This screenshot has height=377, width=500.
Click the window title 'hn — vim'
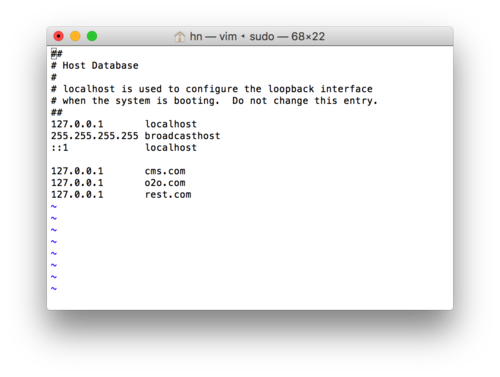coord(213,36)
